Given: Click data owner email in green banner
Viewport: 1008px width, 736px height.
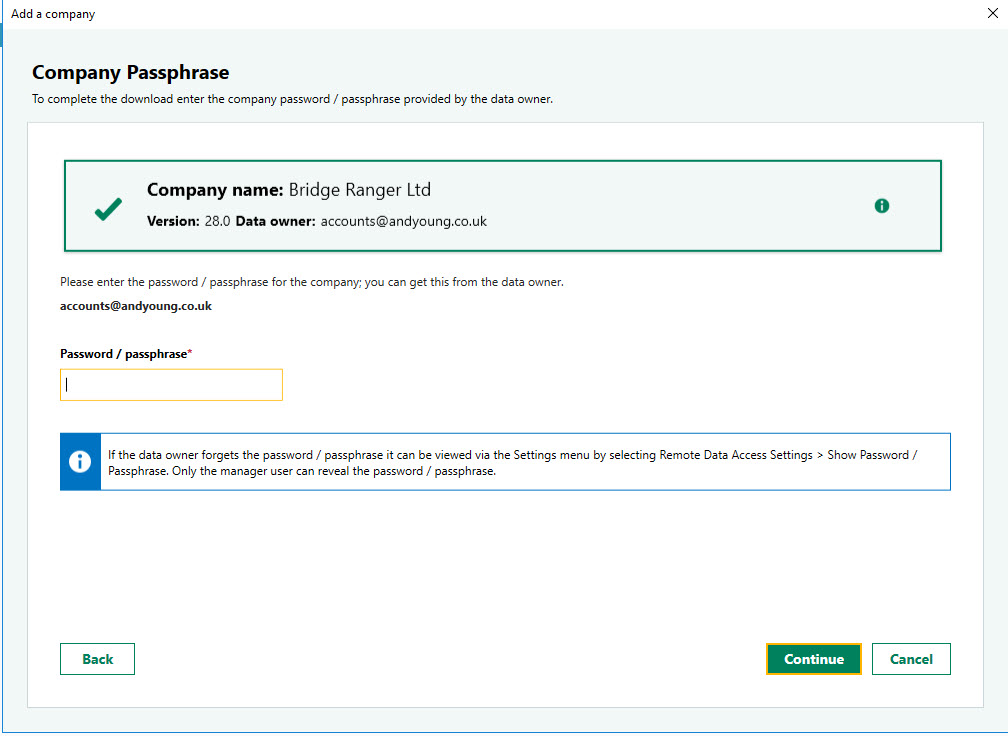Looking at the screenshot, I should pos(403,221).
